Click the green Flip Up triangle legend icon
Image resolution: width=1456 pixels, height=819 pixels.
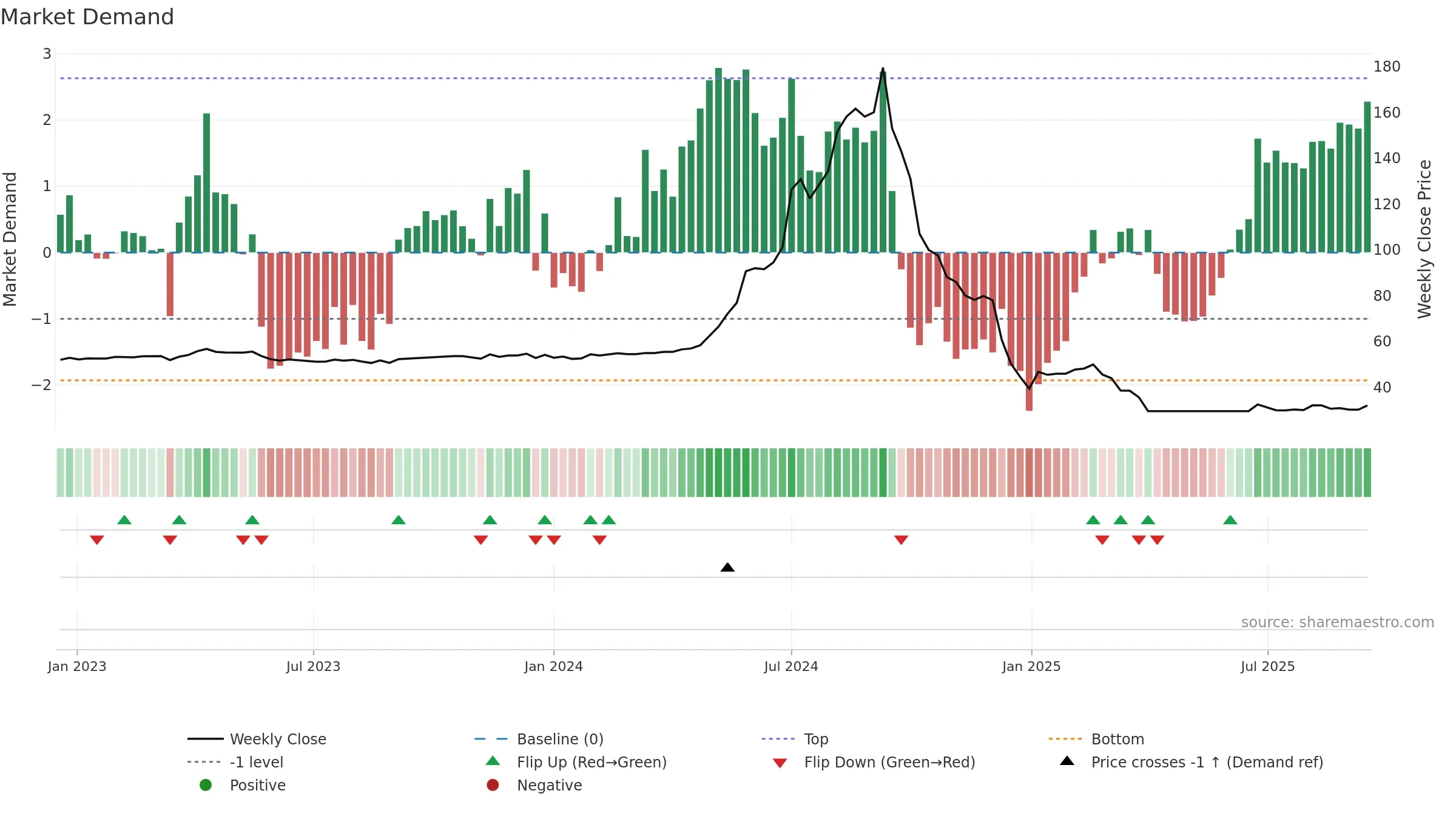493,761
